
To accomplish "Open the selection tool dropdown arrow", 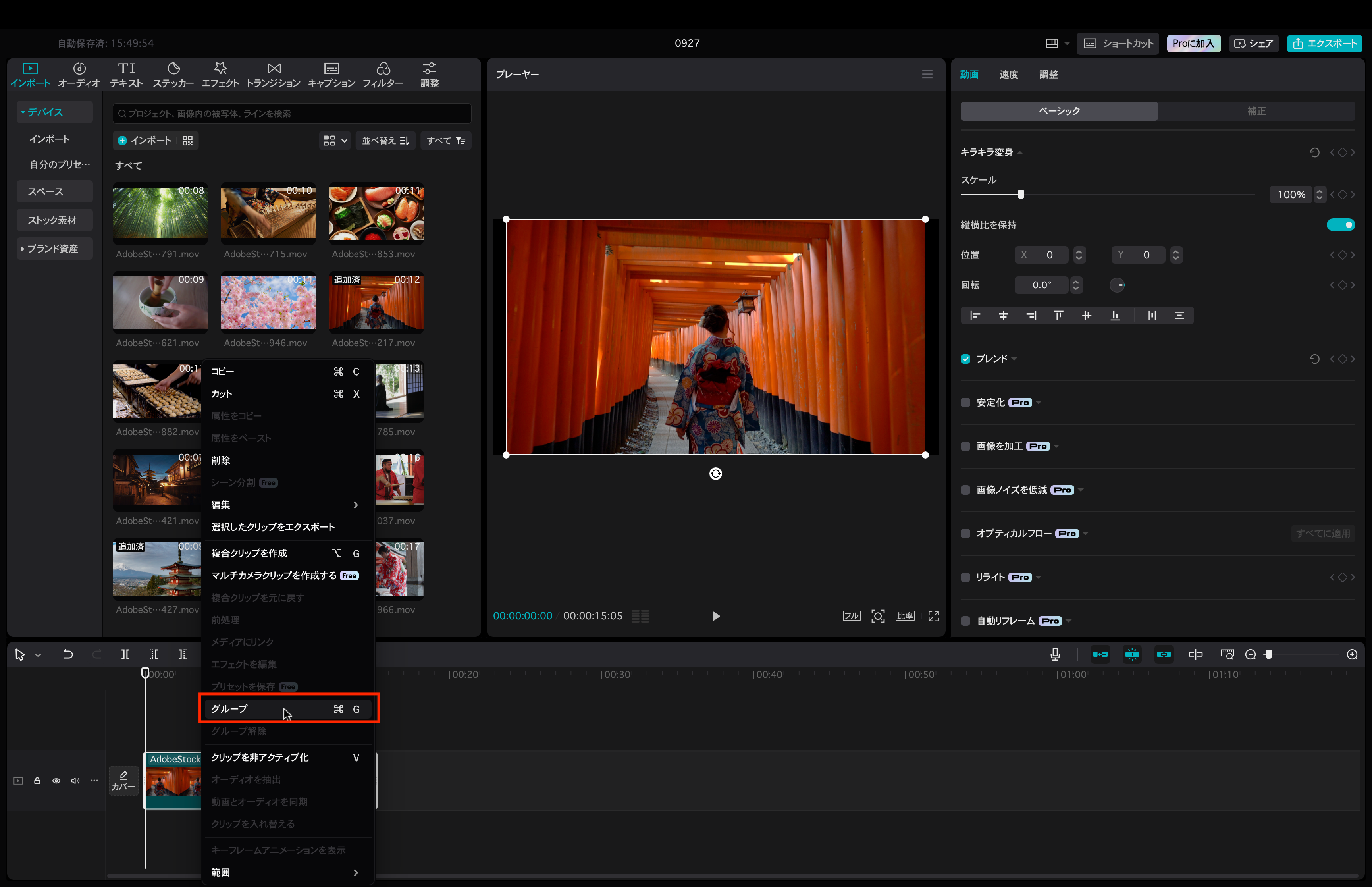I will click(x=38, y=655).
